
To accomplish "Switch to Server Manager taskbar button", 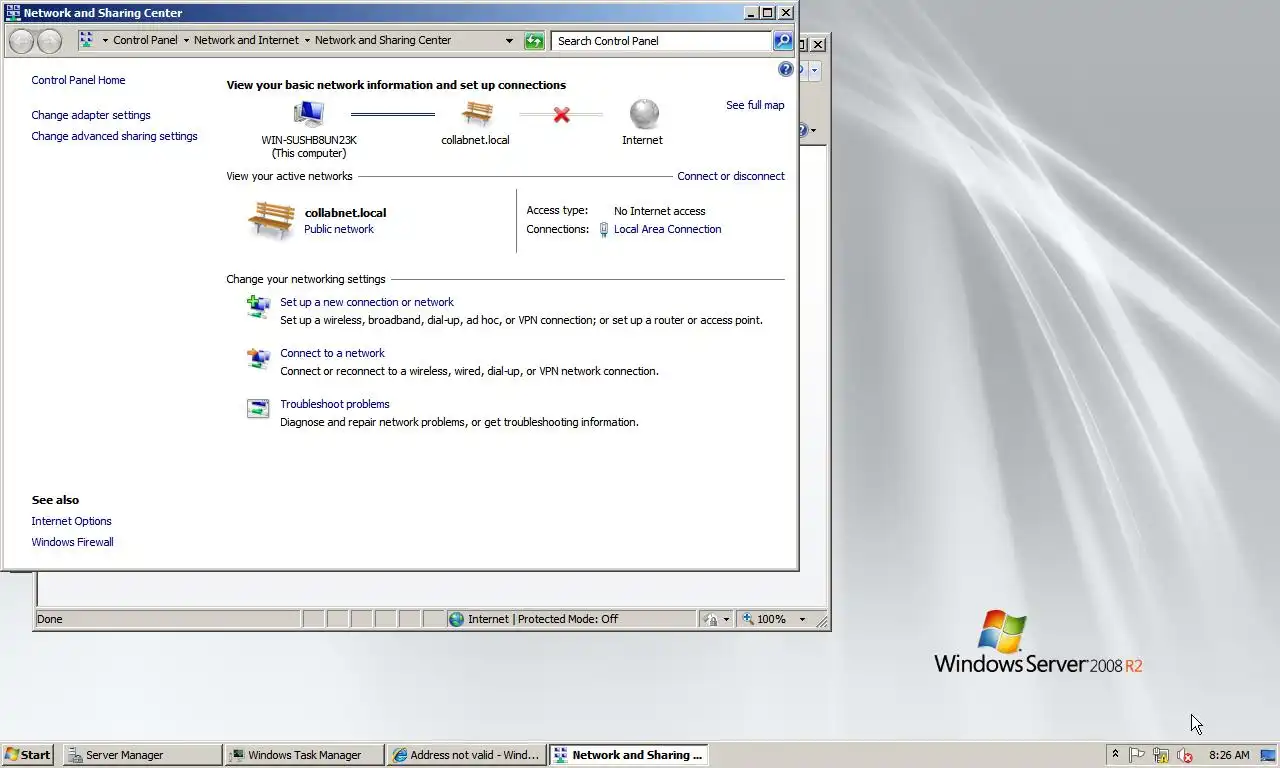I will (x=143, y=755).
